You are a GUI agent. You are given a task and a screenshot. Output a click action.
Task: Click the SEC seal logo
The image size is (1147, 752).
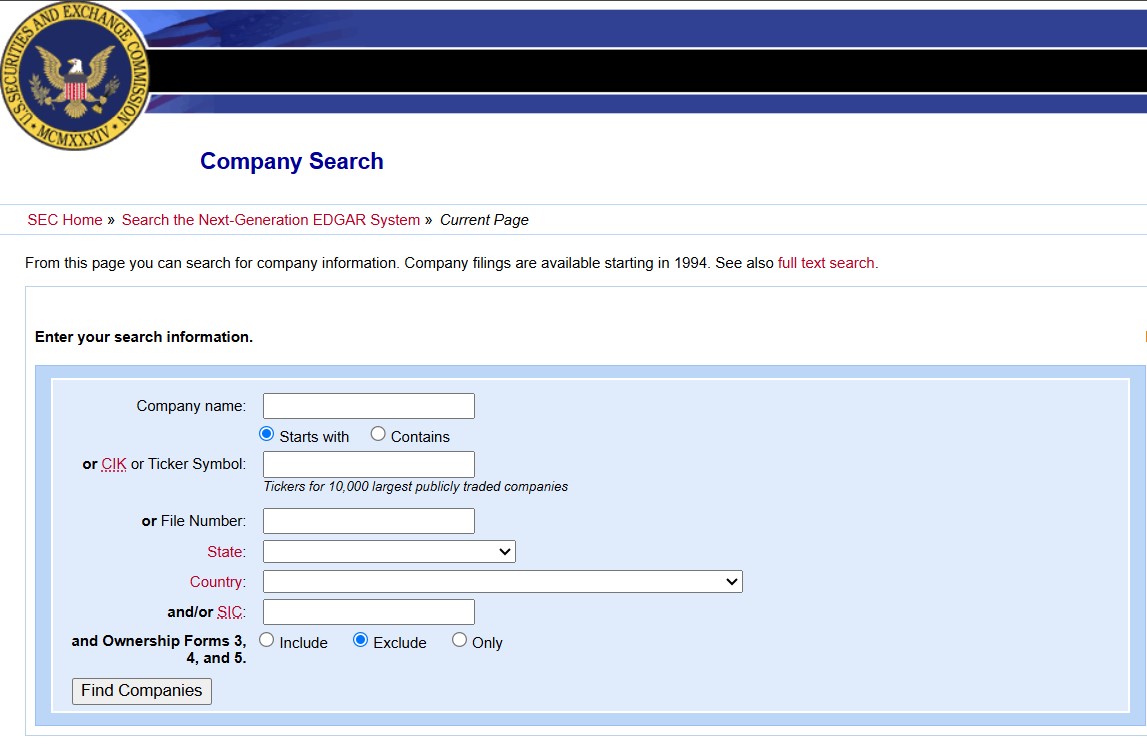point(75,75)
